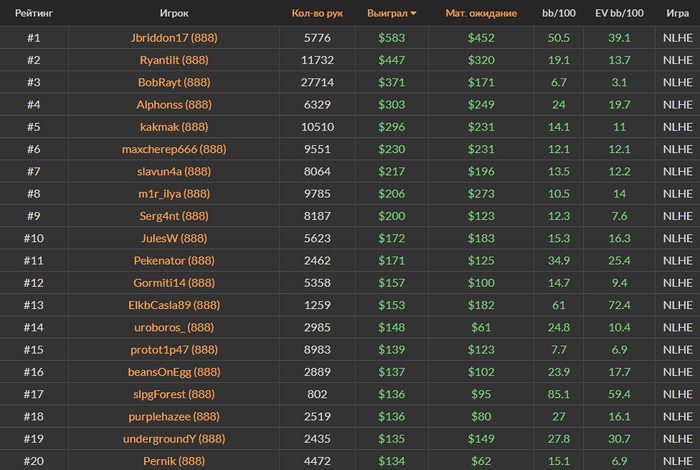
Task: Open player Ryantilt (888) profile
Action: tap(174, 60)
